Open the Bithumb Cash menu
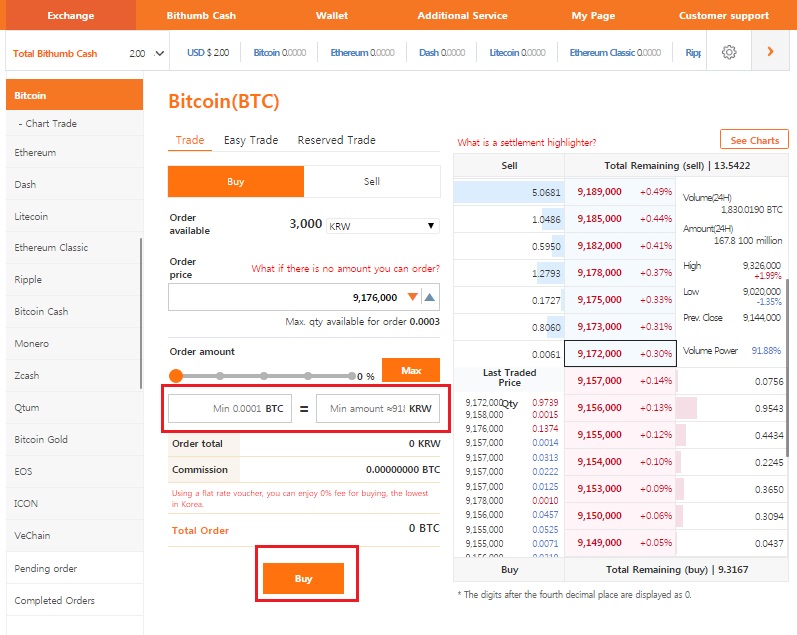The image size is (797, 635). (201, 15)
